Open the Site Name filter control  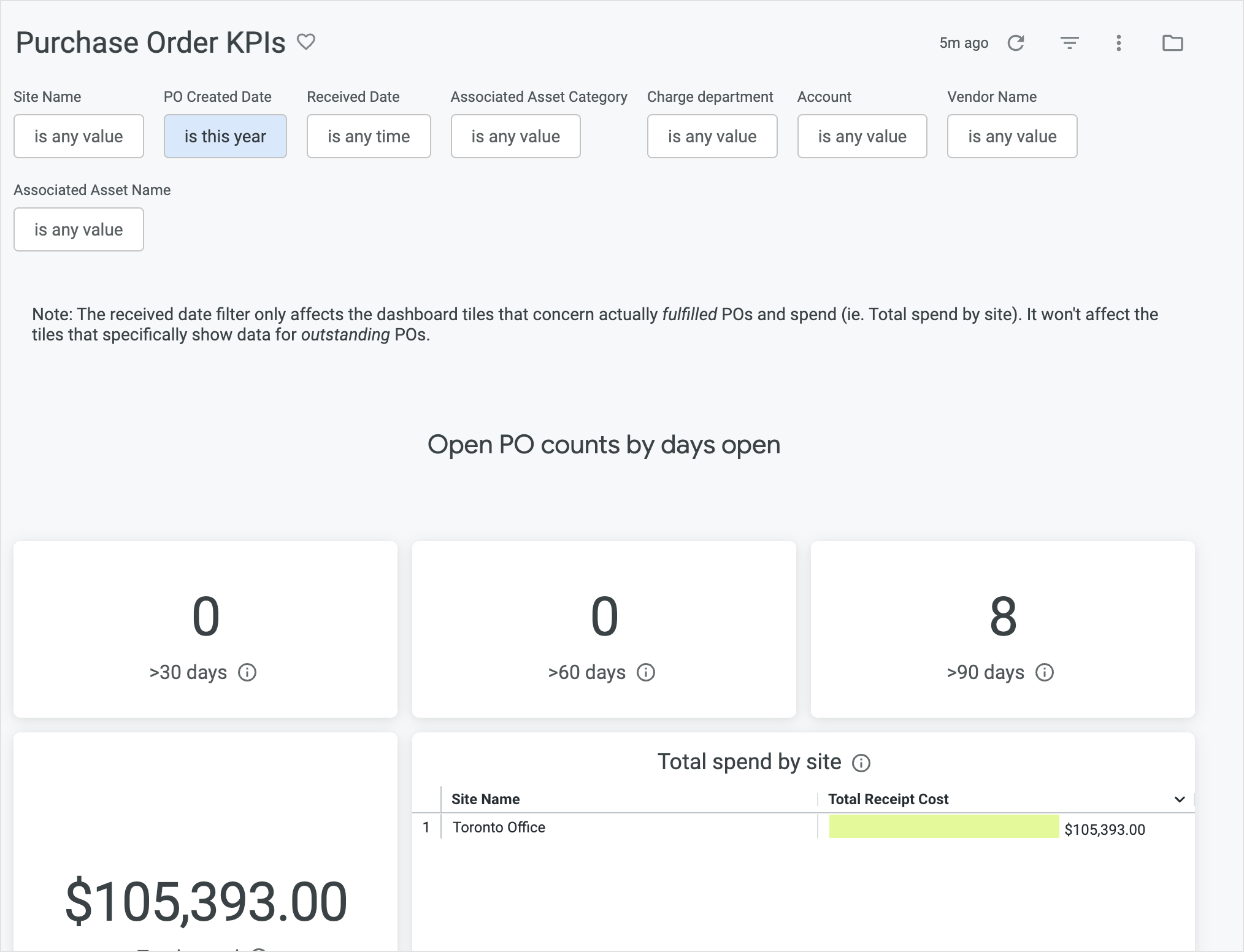79,136
